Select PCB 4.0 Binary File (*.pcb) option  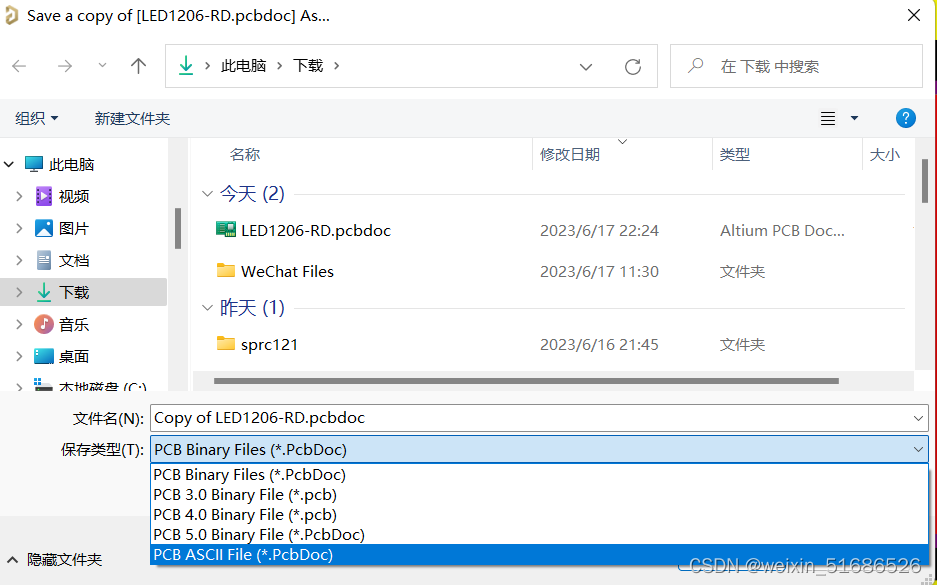245,514
